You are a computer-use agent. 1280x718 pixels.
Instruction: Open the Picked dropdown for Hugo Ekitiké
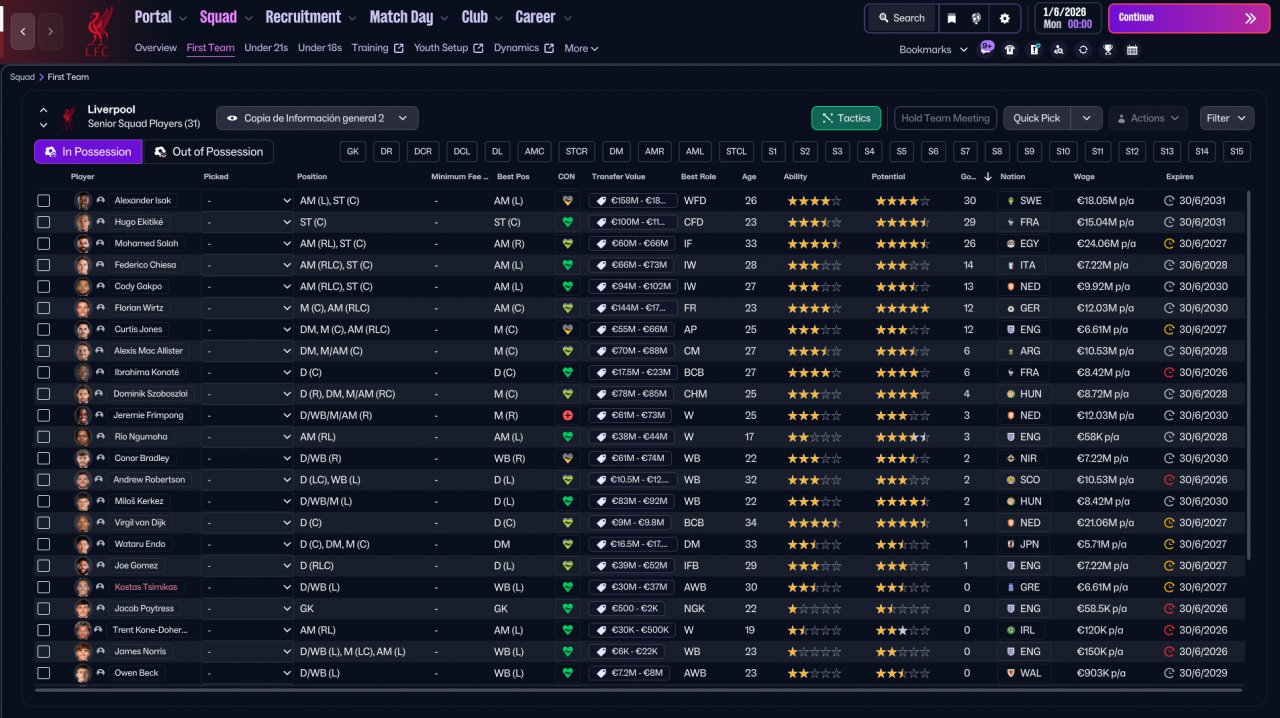(247, 222)
